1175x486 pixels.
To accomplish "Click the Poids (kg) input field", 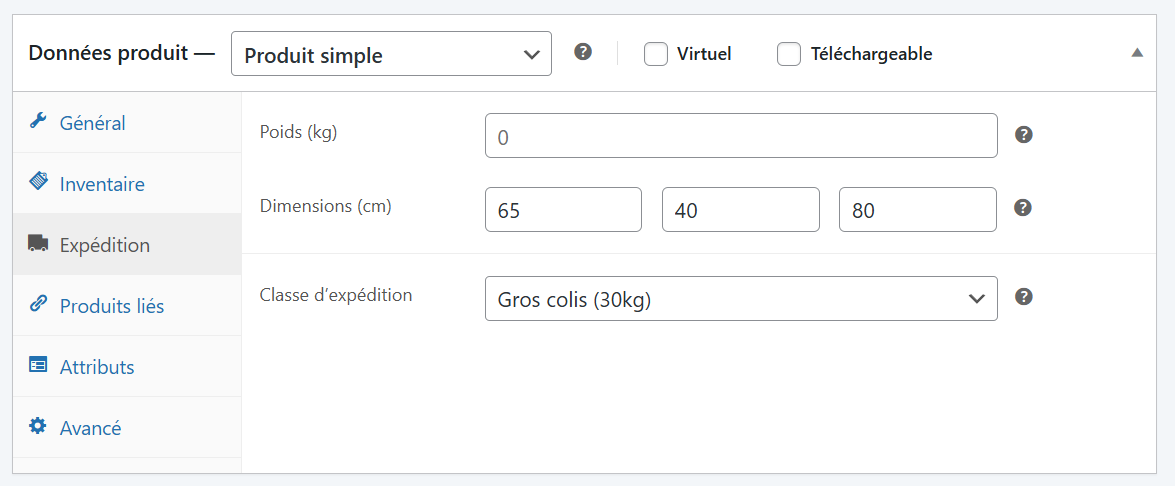I will pos(741,136).
